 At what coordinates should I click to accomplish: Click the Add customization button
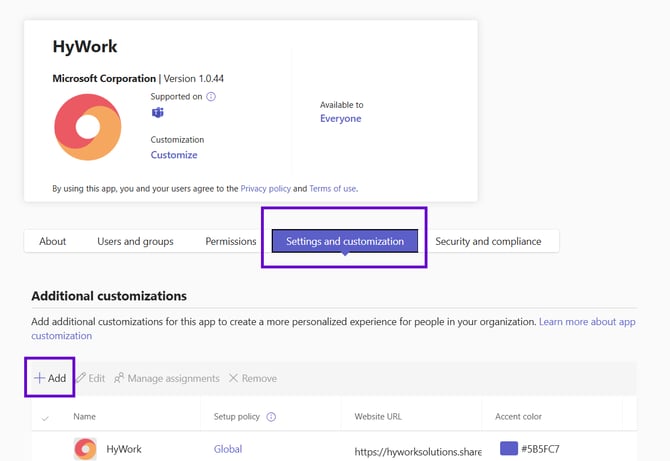(50, 378)
